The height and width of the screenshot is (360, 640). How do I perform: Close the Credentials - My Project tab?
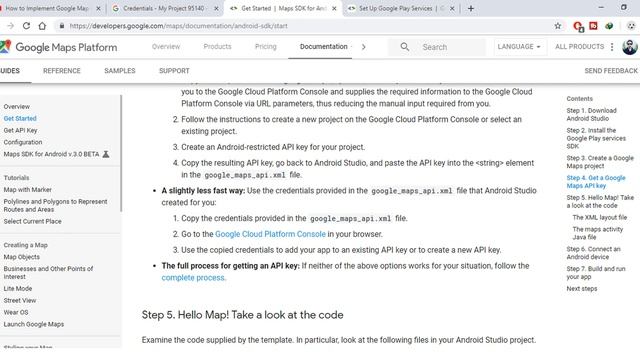click(216, 8)
